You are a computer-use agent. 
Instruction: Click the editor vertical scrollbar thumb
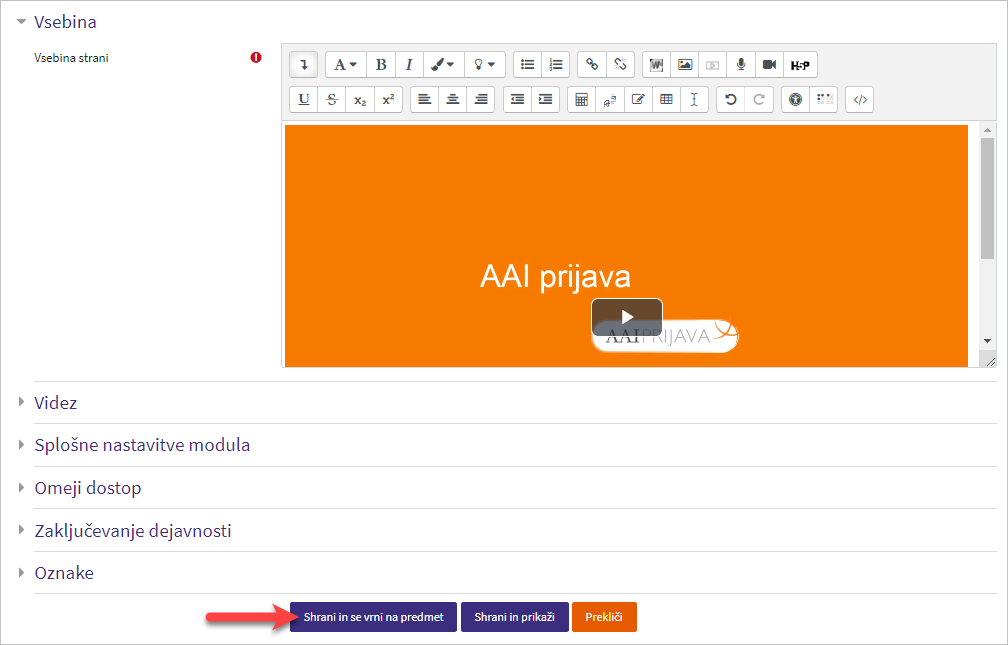987,198
